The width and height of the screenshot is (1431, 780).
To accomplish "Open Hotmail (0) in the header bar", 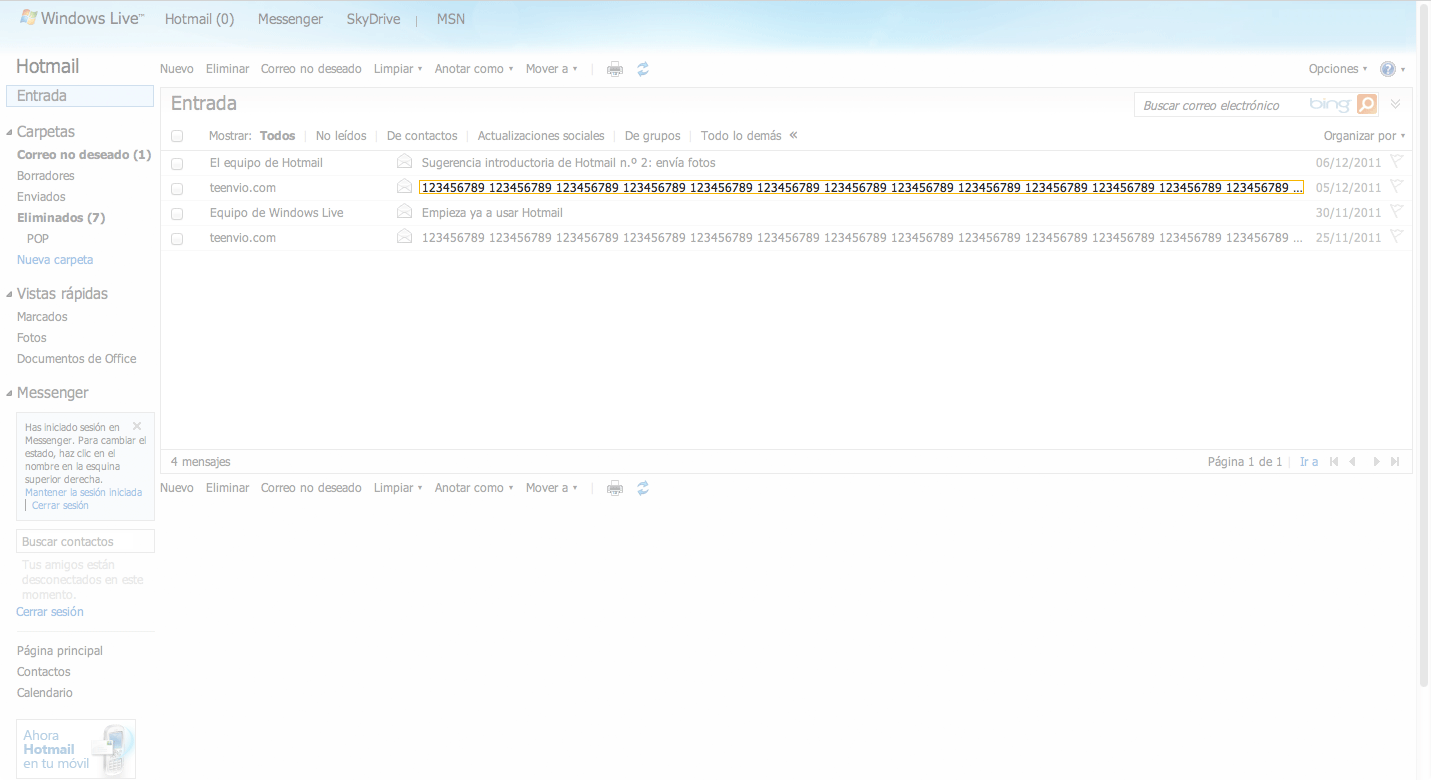I will pyautogui.click(x=199, y=19).
